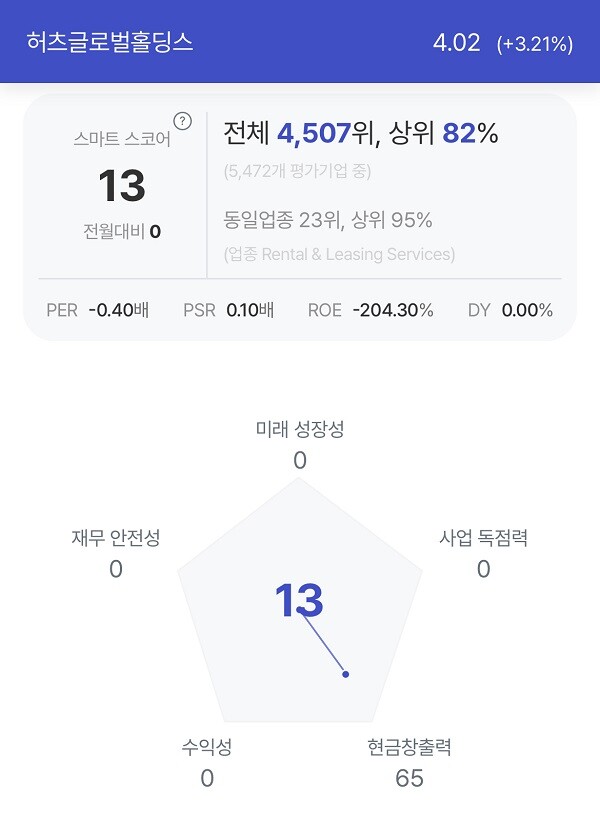Tap the ROE -204.30% metric
The height and width of the screenshot is (822, 600).
(x=370, y=310)
